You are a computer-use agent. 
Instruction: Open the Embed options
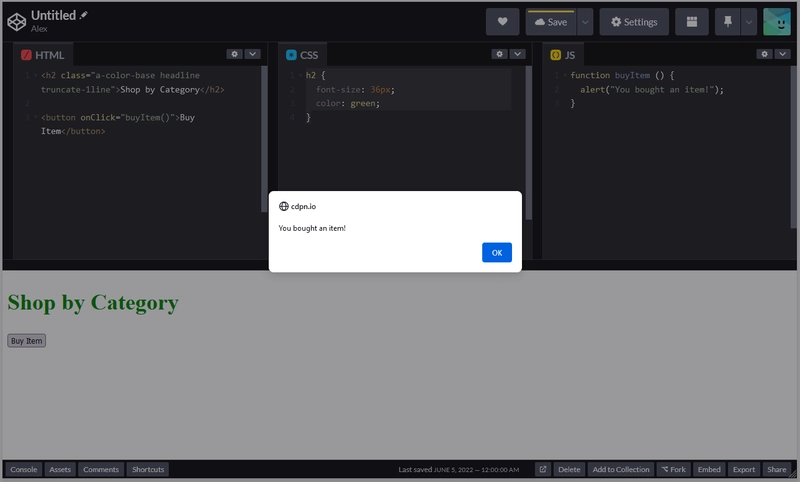tap(709, 469)
